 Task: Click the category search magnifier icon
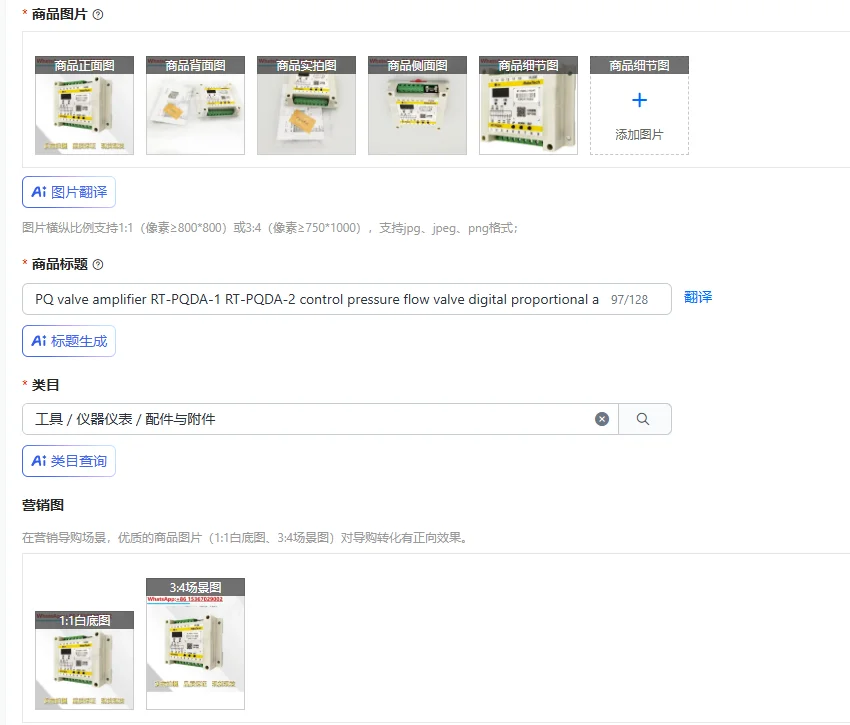643,419
